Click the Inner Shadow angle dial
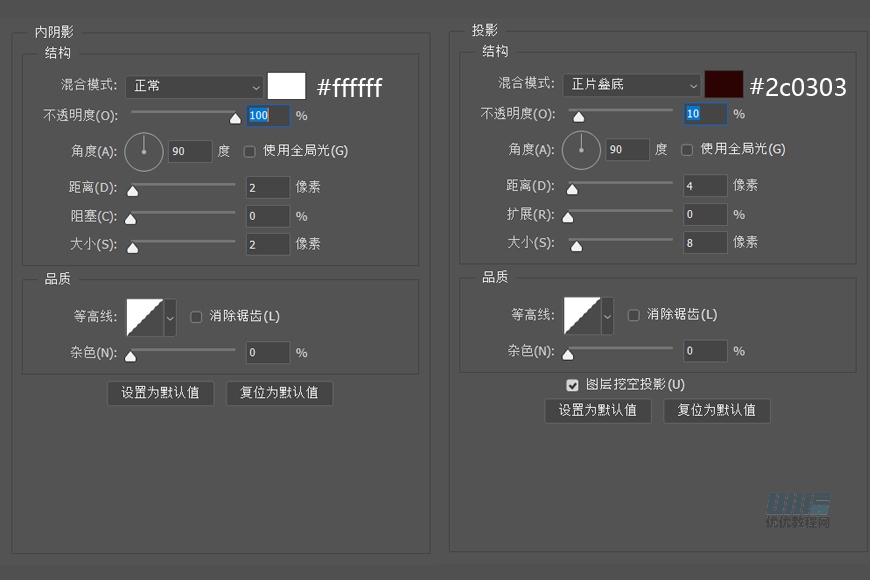870x580 pixels. click(143, 150)
